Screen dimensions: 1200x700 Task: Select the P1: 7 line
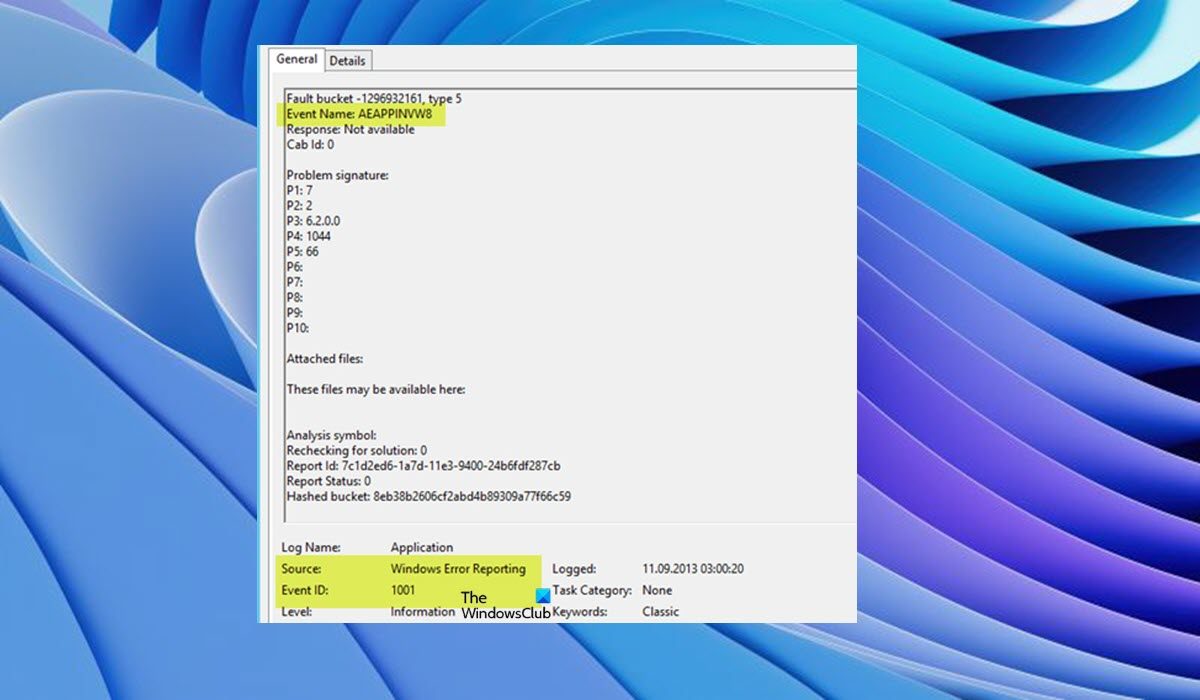pyautogui.click(x=302, y=190)
